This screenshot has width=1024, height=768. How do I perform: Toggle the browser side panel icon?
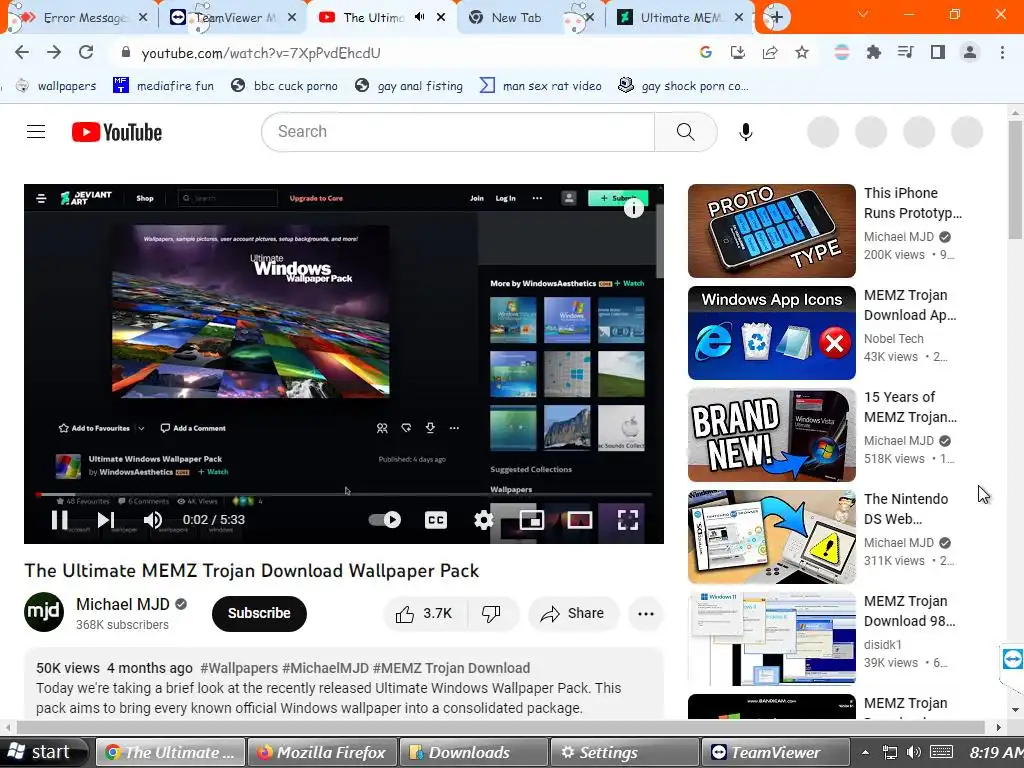(938, 53)
